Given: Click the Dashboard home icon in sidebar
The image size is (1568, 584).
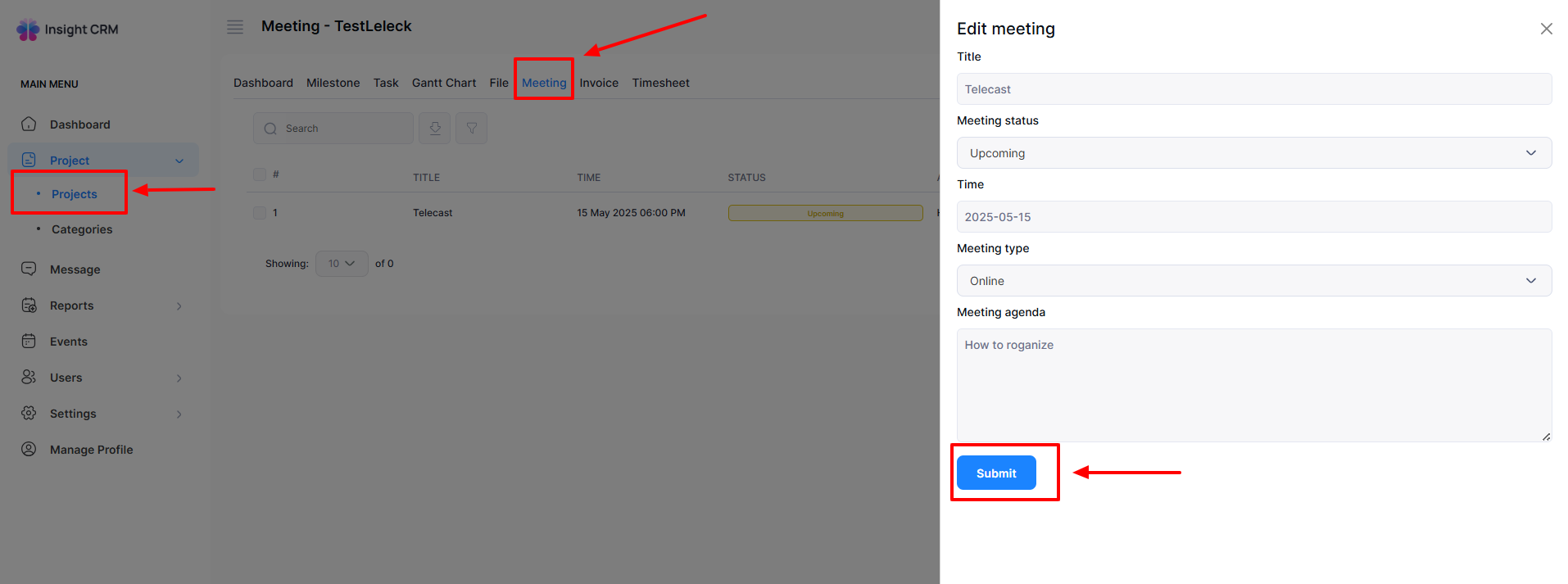Looking at the screenshot, I should point(29,124).
